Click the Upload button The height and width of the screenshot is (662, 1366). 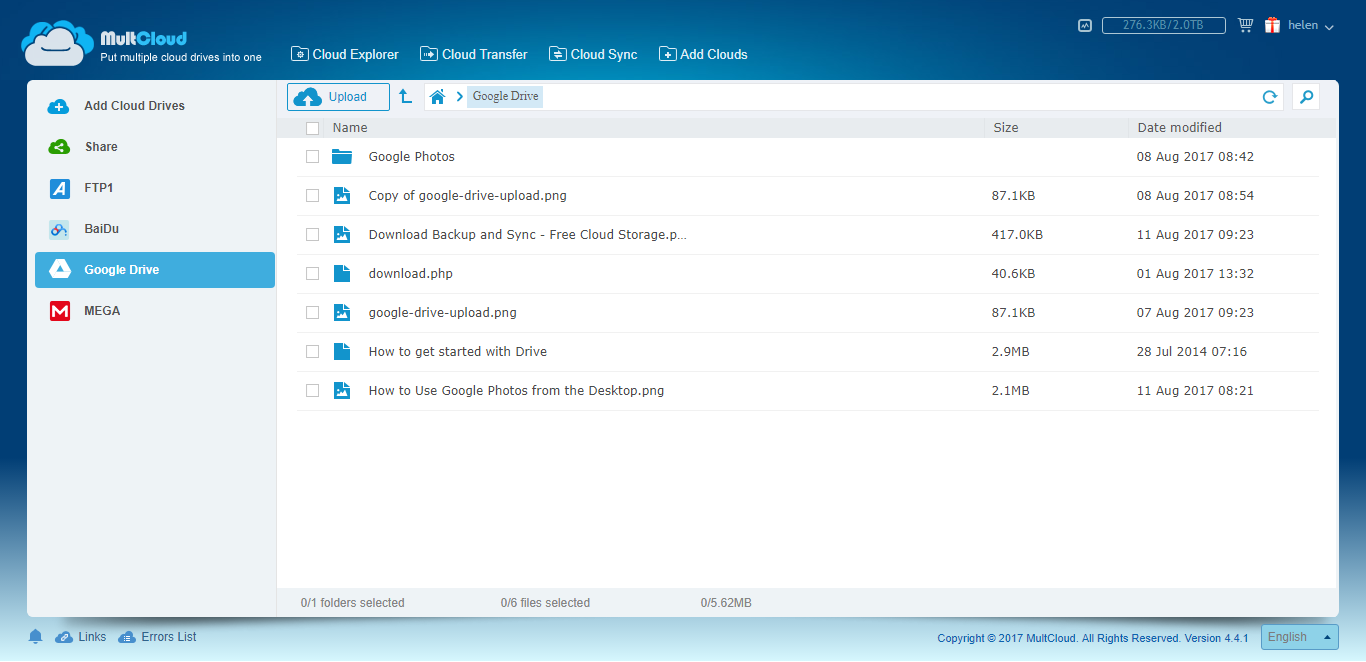[x=338, y=96]
